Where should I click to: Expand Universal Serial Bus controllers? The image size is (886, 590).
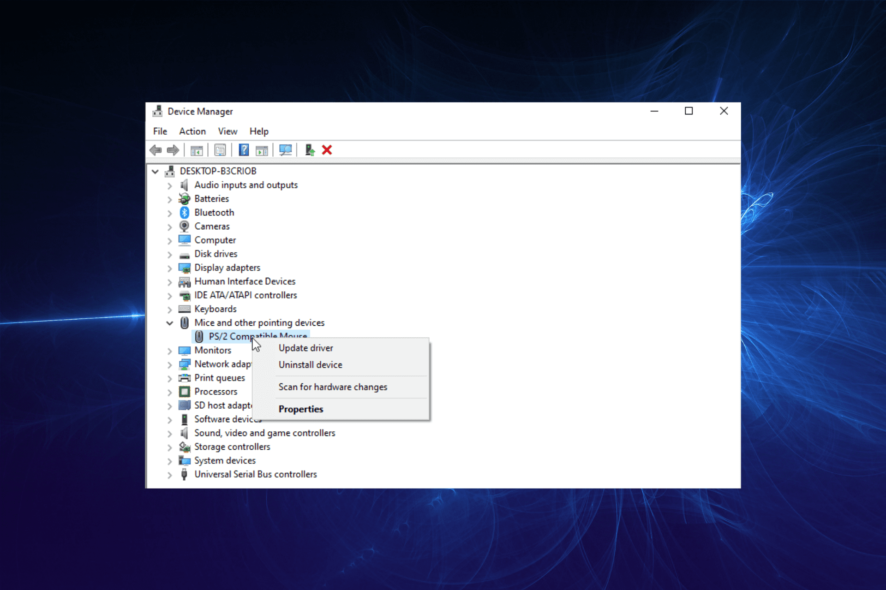click(x=170, y=475)
